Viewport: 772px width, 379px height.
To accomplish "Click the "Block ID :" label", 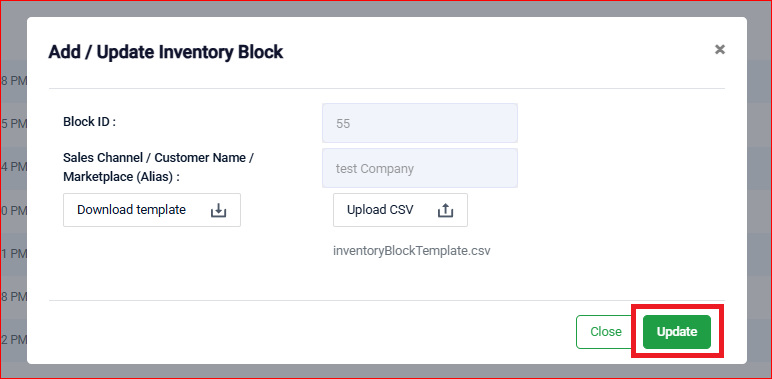I will click(89, 122).
